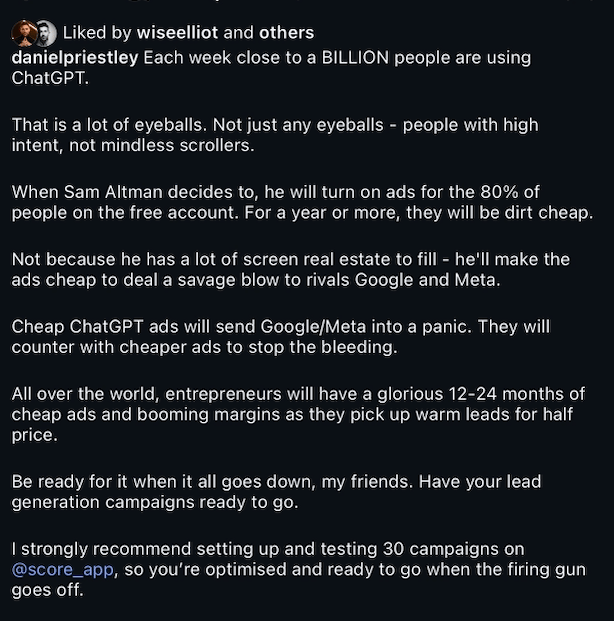Image resolution: width=614 pixels, height=621 pixels.
Task: Visit the wiseelliot profile link
Action: coord(177,33)
